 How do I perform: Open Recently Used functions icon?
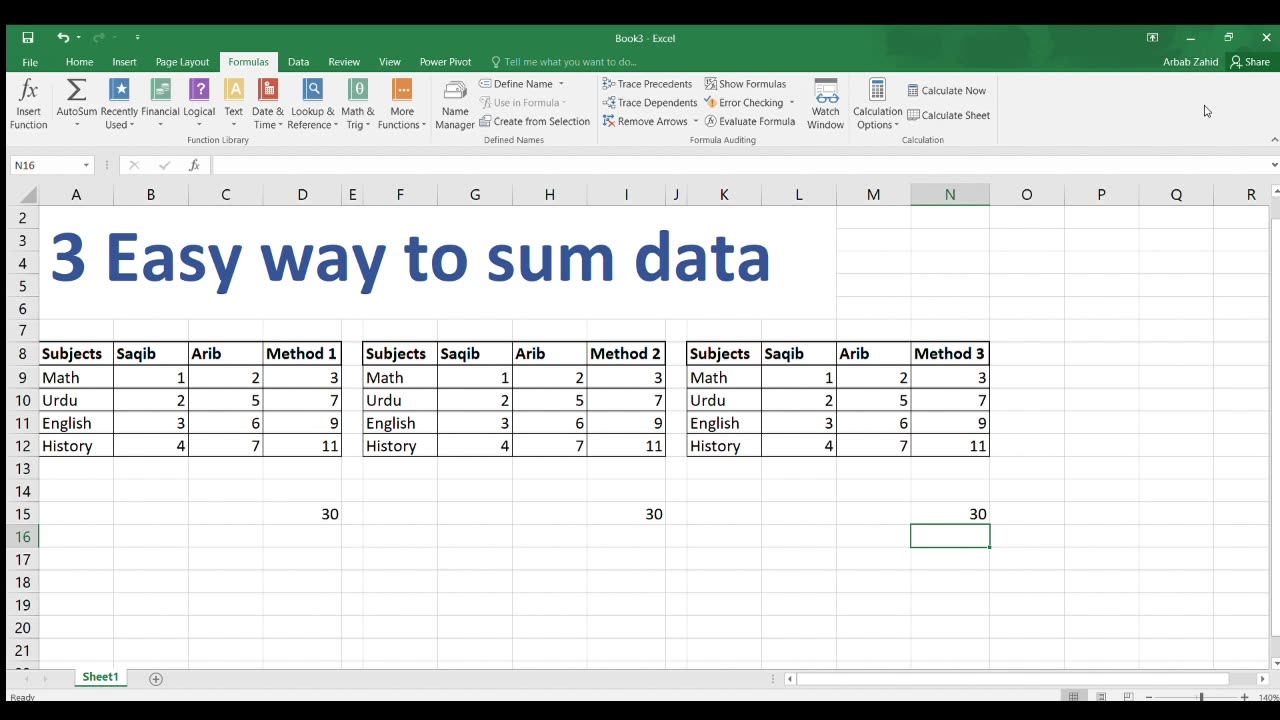click(119, 90)
